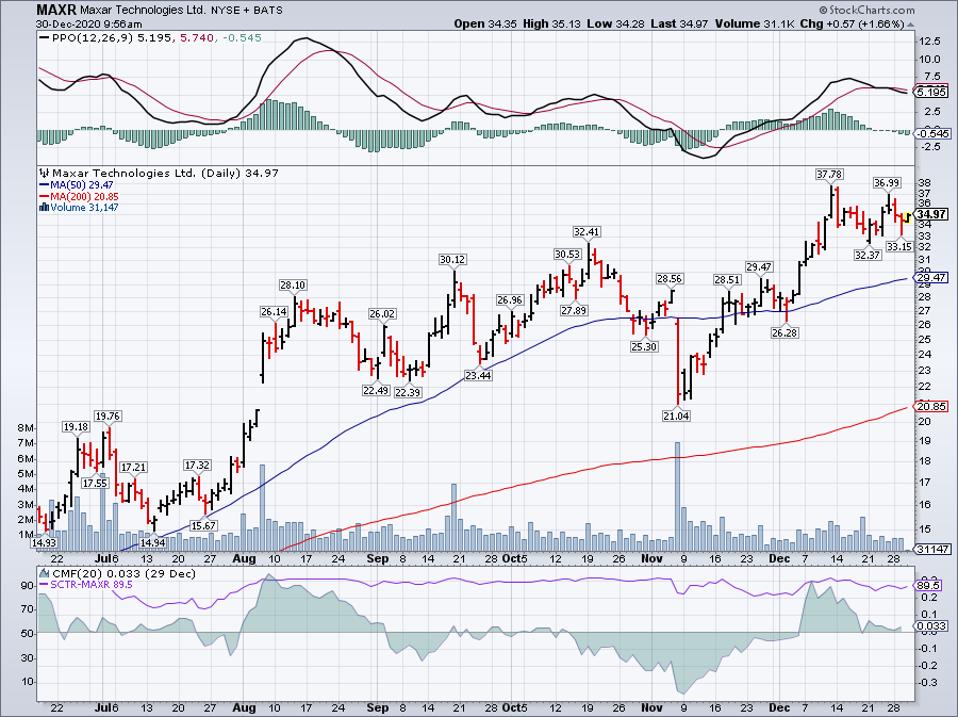Click the Last 34.97 value in the header
The width and height of the screenshot is (958, 717).
(679, 24)
